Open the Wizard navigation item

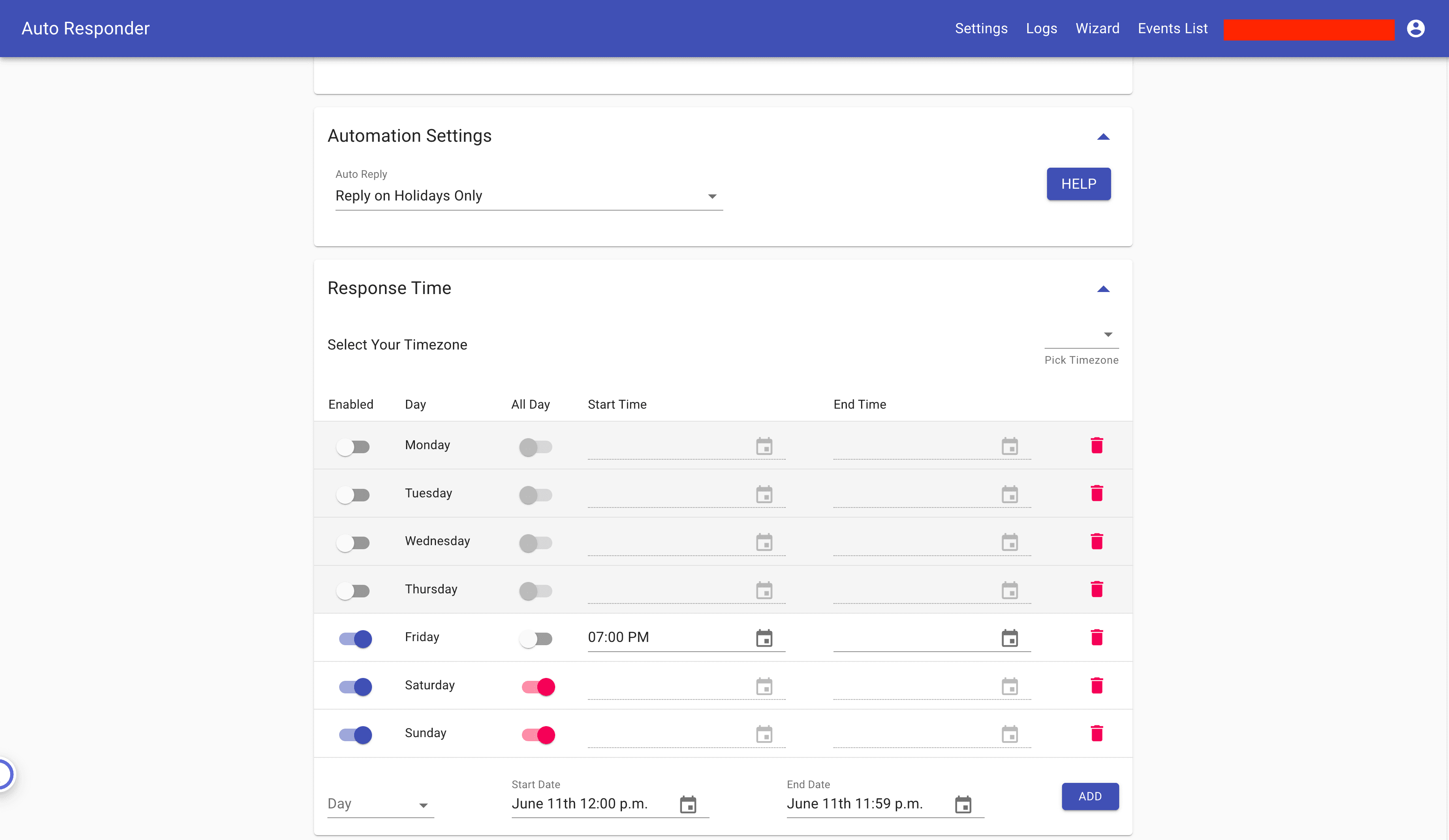tap(1097, 28)
